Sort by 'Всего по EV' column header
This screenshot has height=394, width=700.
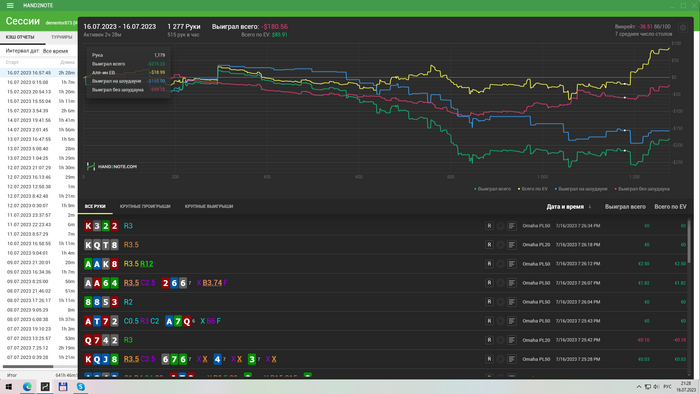(670, 207)
